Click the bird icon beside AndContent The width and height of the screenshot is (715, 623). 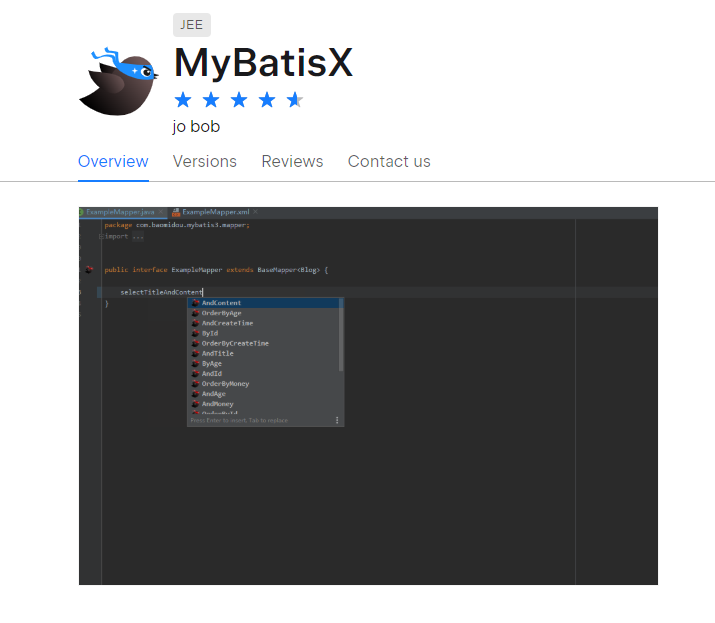click(x=196, y=303)
